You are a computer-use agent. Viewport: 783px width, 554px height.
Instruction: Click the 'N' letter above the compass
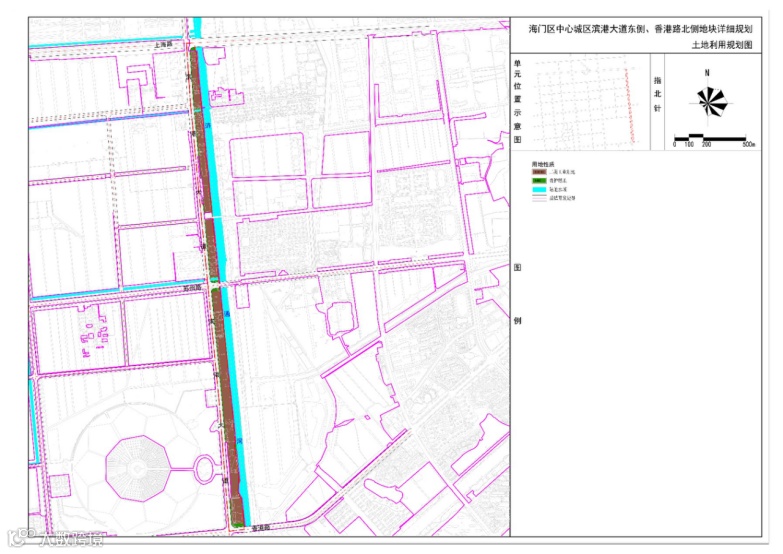pyautogui.click(x=707, y=73)
